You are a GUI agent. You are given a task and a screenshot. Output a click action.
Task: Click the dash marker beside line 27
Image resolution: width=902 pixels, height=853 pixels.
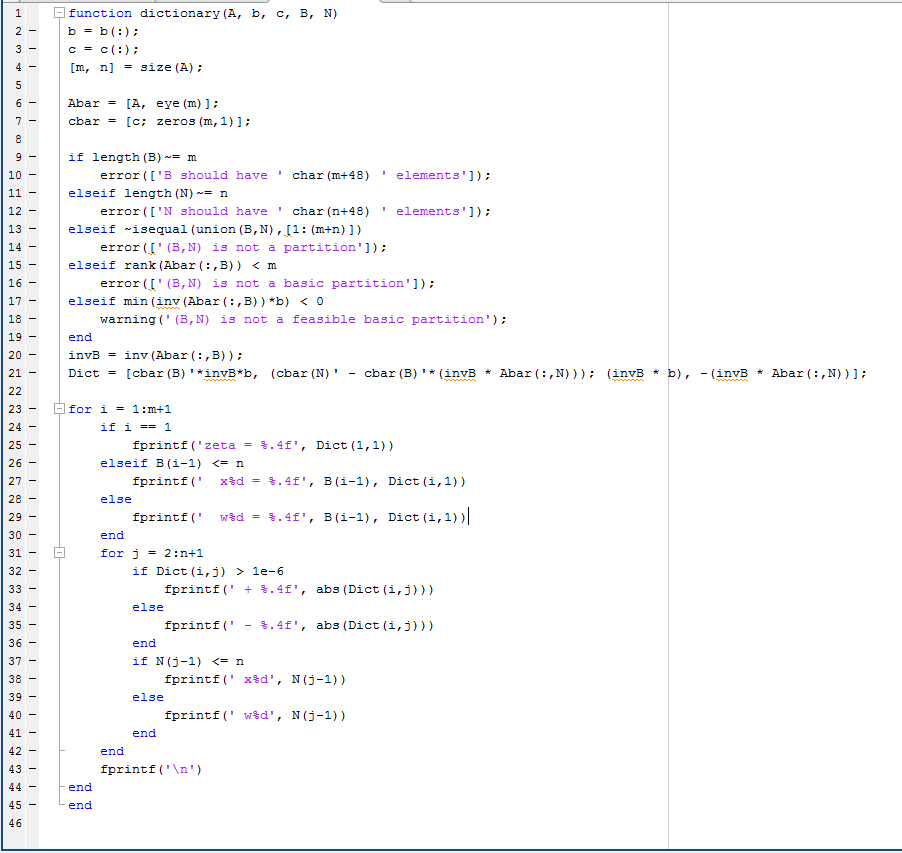click(30, 481)
